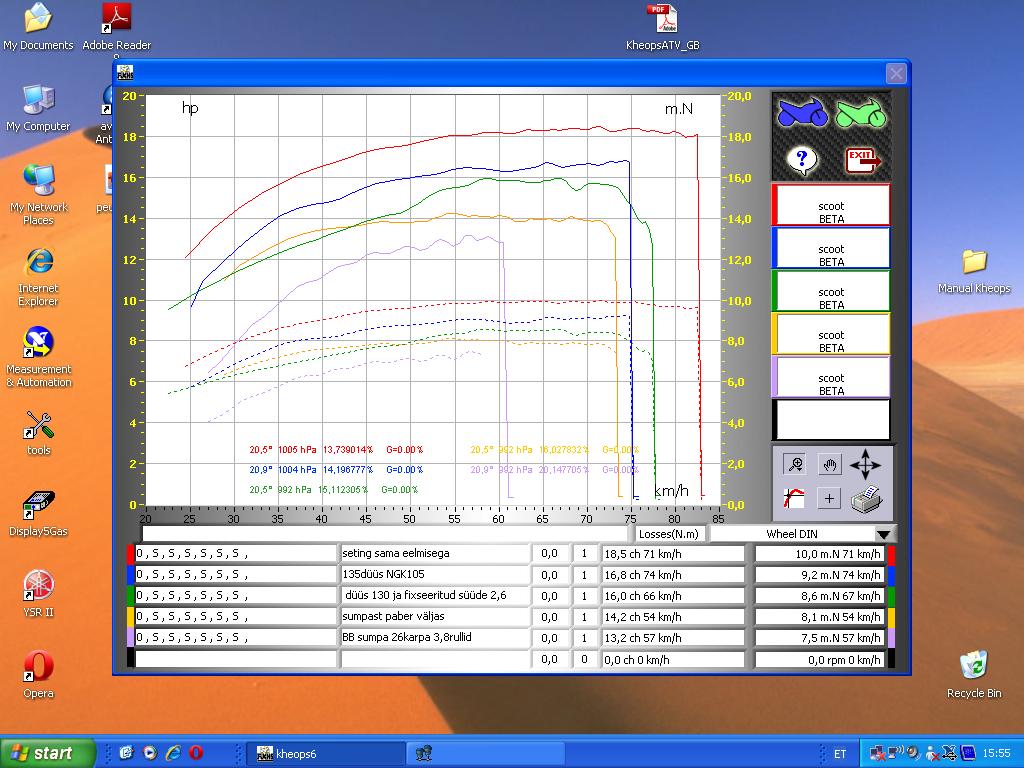The image size is (1024, 768).
Task: Click the red row color swatch
Action: (131, 554)
